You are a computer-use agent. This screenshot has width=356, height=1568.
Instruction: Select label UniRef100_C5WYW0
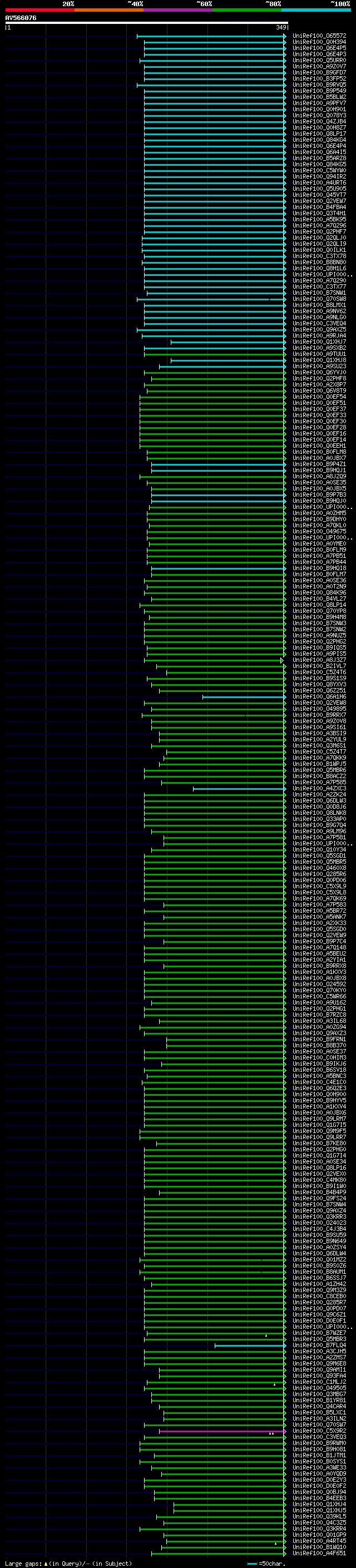319,171
